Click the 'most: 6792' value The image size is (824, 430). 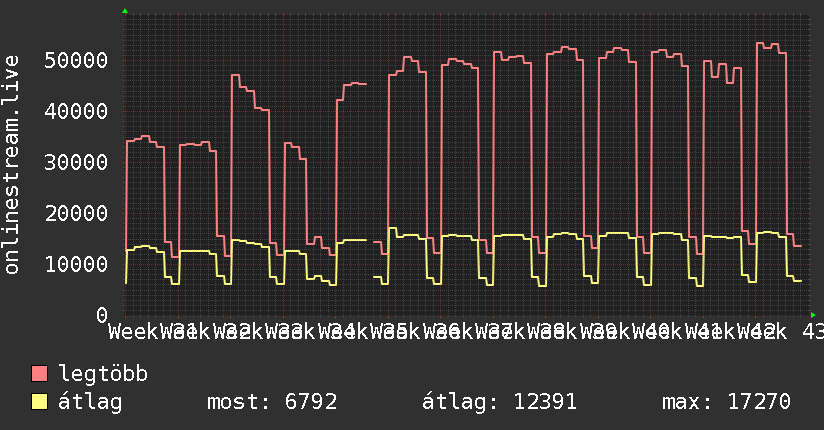[x=272, y=402]
